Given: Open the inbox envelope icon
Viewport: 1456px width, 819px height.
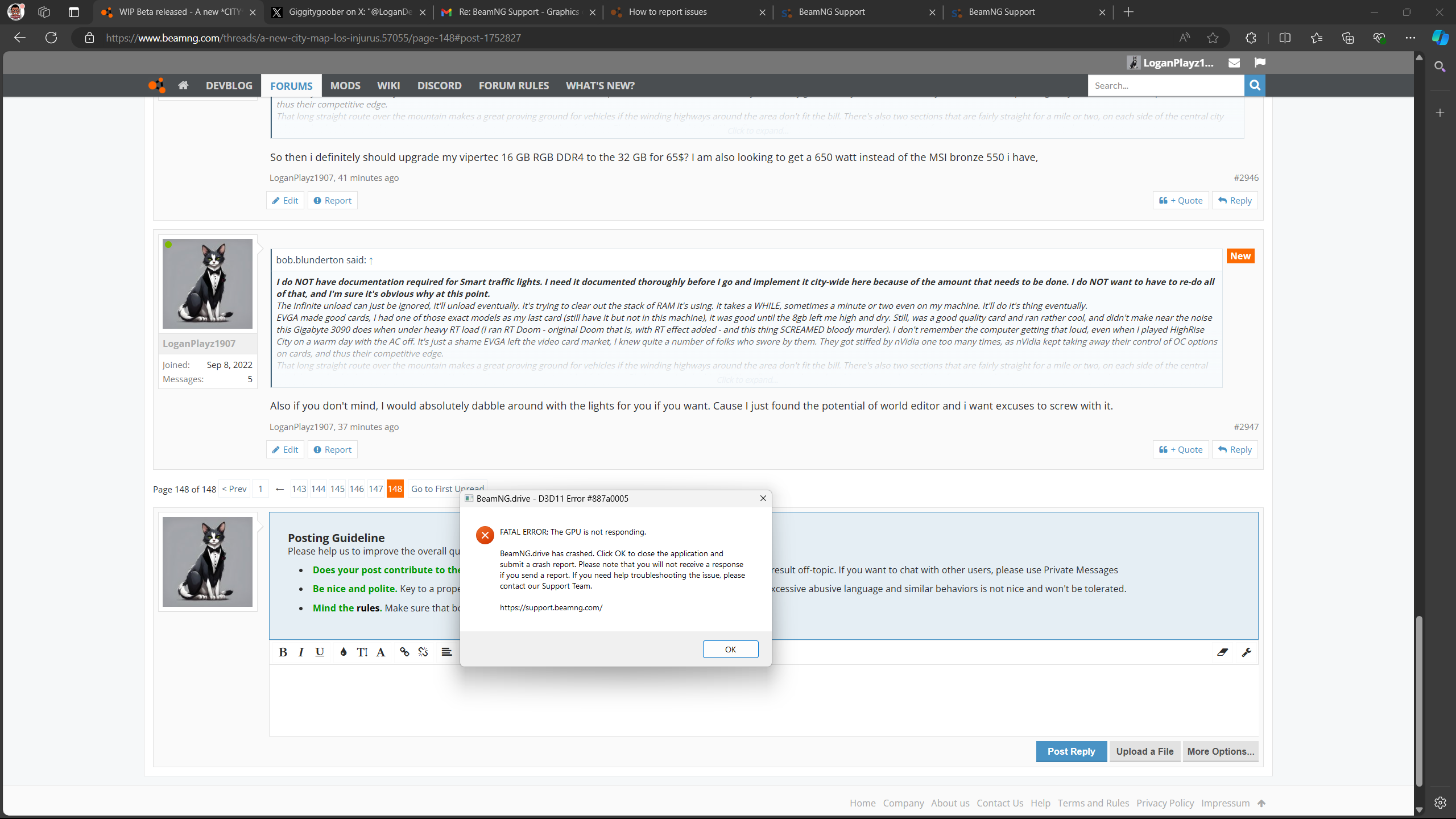Looking at the screenshot, I should (1234, 63).
